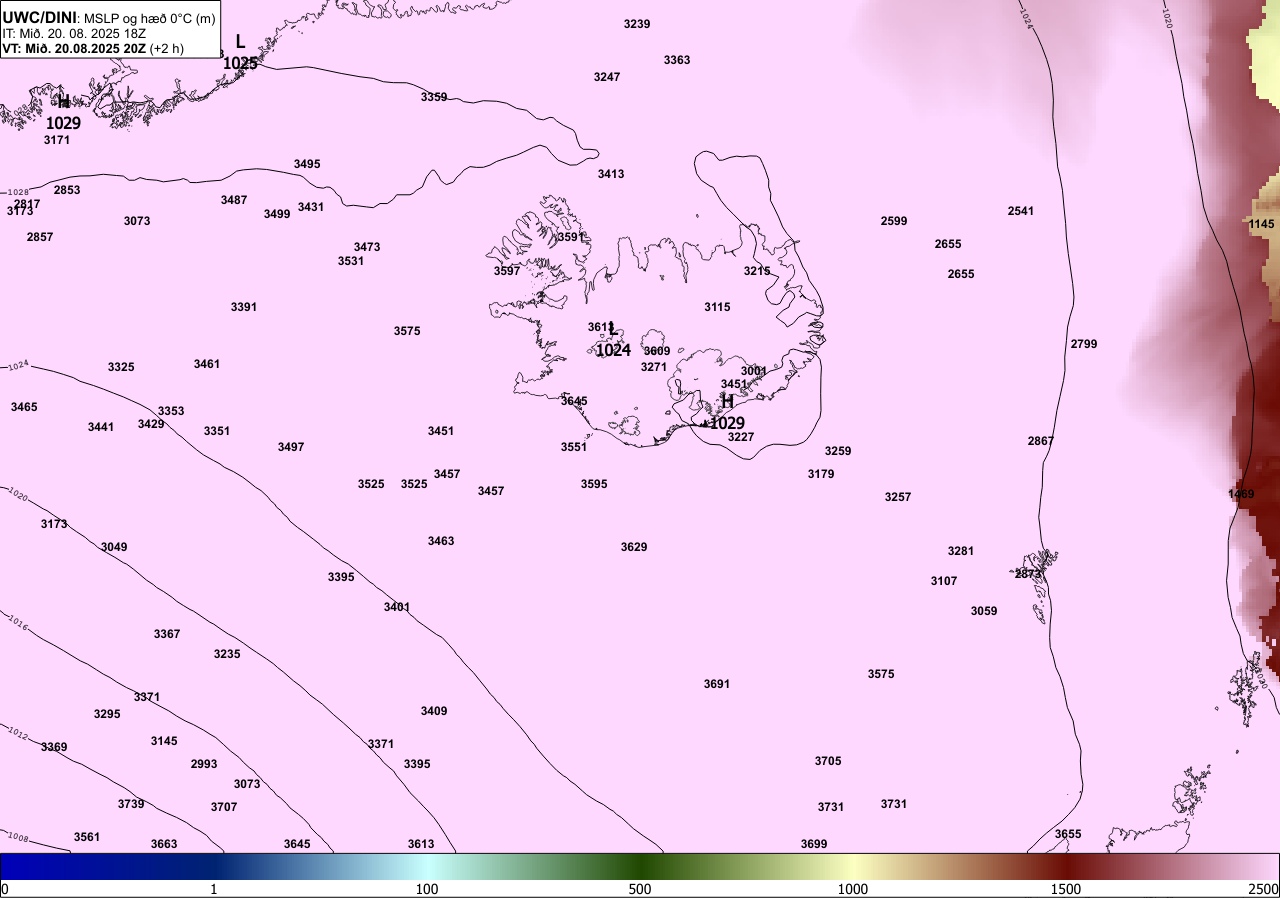Viewport: 1280px width, 898px height.
Task: Click the height value 3171
Action: 57,140
